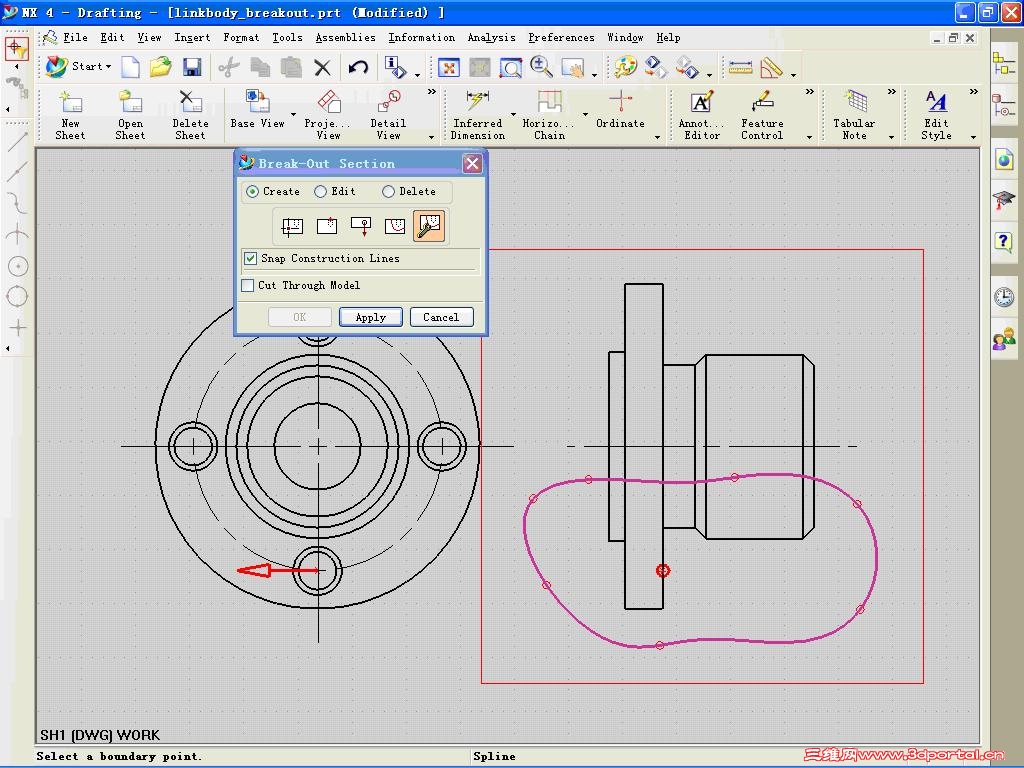Open the Insert menu
Screen dimensions: 1024x768
[x=192, y=38]
